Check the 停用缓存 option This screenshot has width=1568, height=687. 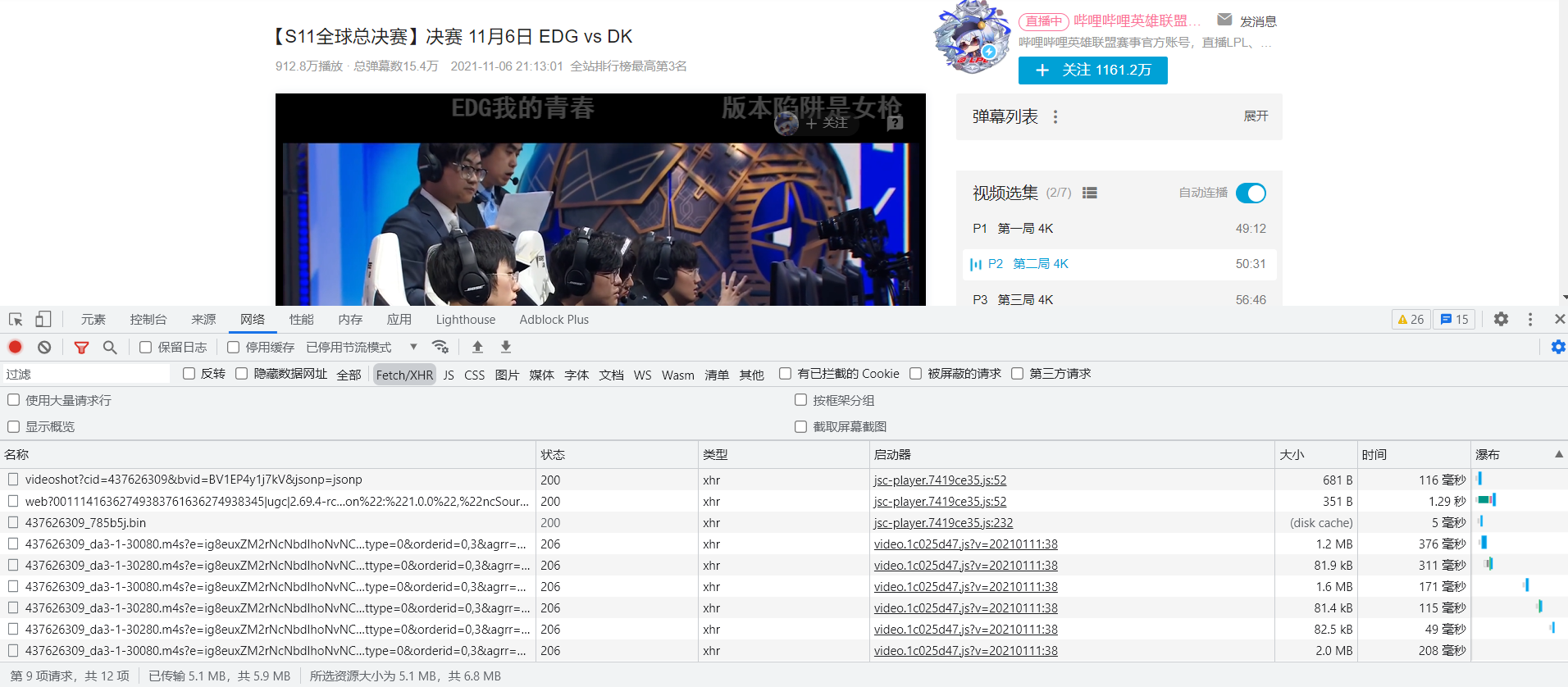click(x=233, y=348)
